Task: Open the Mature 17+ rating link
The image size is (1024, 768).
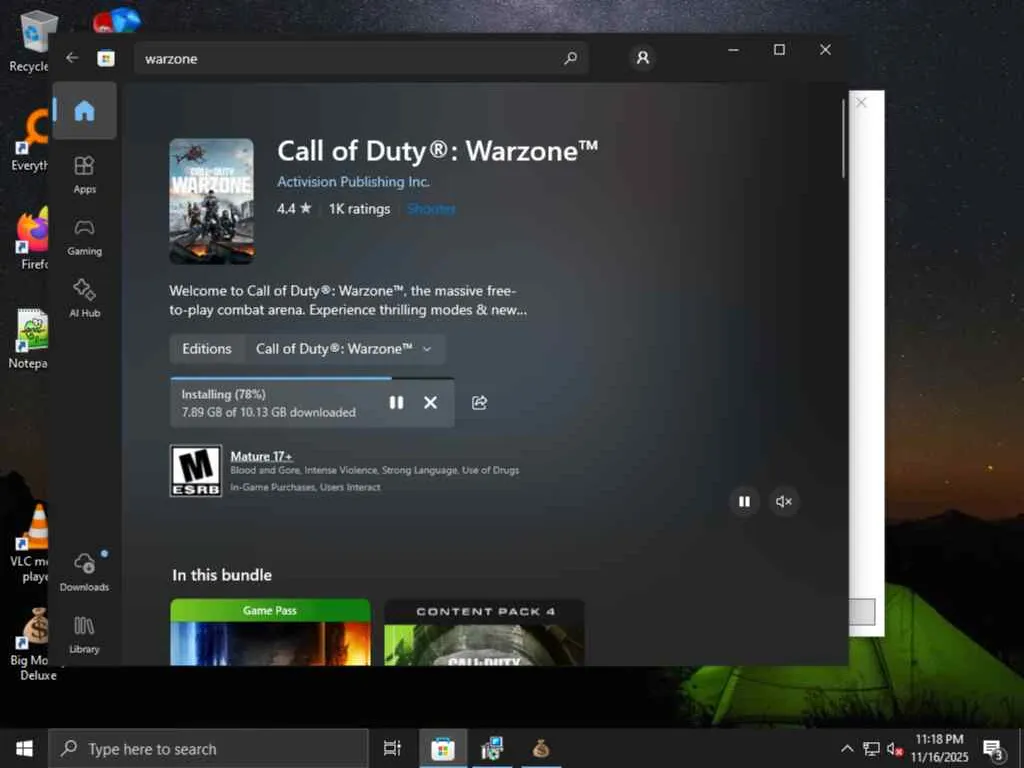Action: pos(261,456)
